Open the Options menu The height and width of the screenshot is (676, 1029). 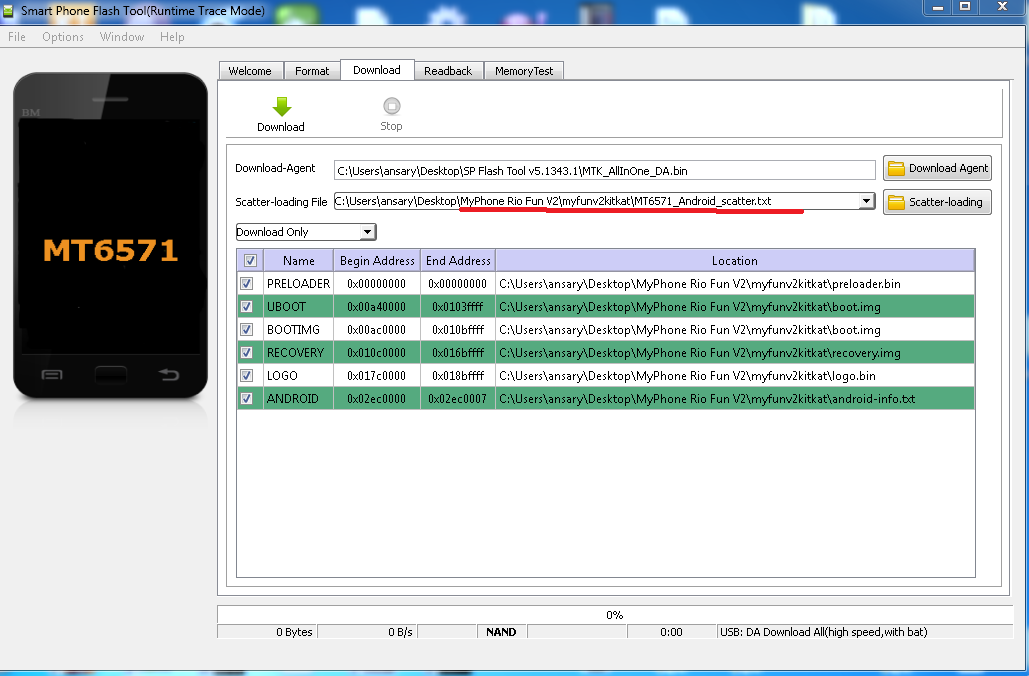pos(63,37)
